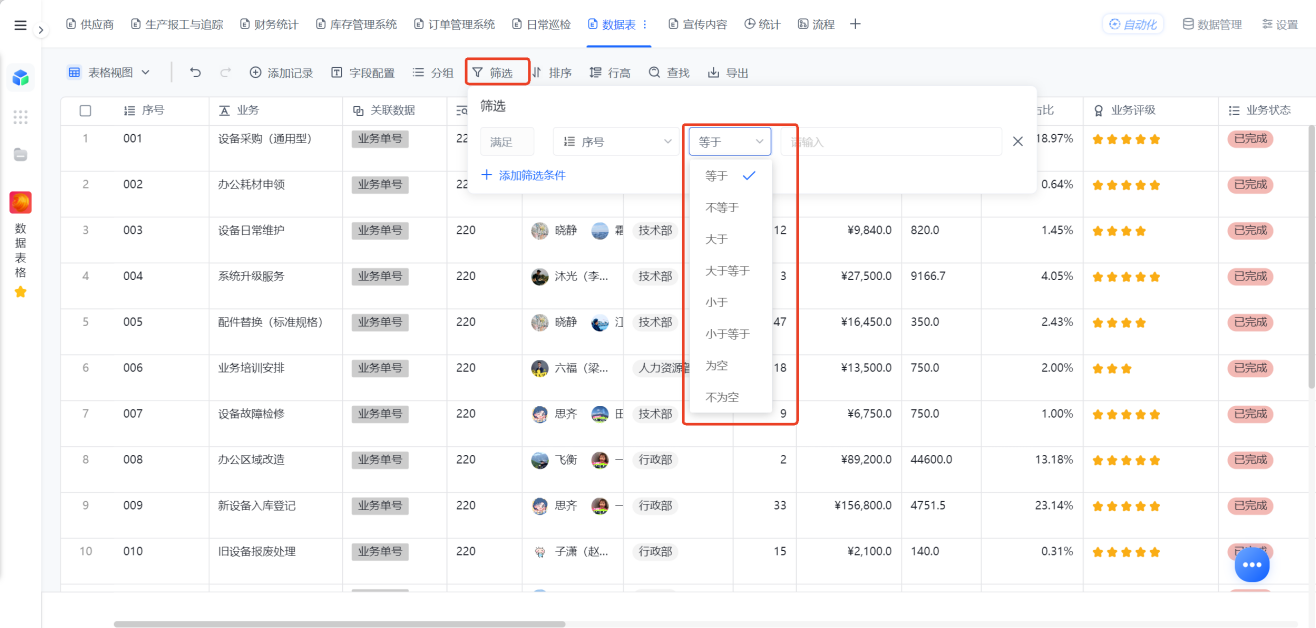Select 大于等于 in operator list

(730, 270)
